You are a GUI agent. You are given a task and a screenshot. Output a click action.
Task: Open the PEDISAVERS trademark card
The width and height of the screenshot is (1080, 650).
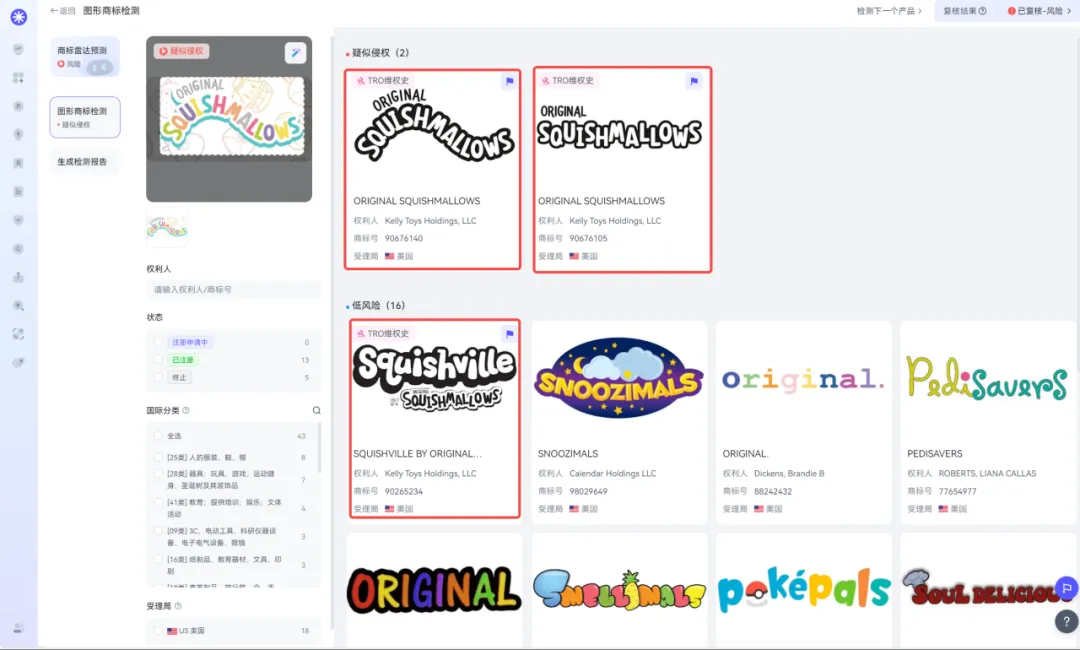coord(988,422)
